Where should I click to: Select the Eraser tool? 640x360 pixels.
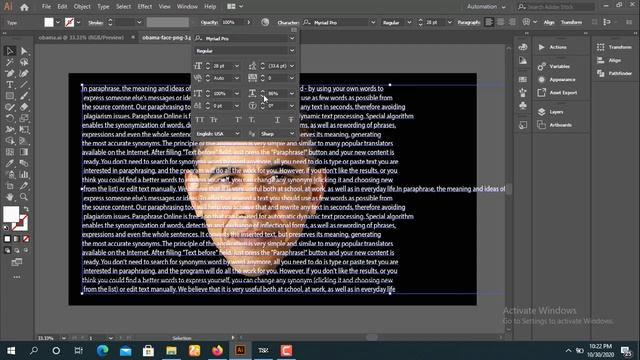24,107
